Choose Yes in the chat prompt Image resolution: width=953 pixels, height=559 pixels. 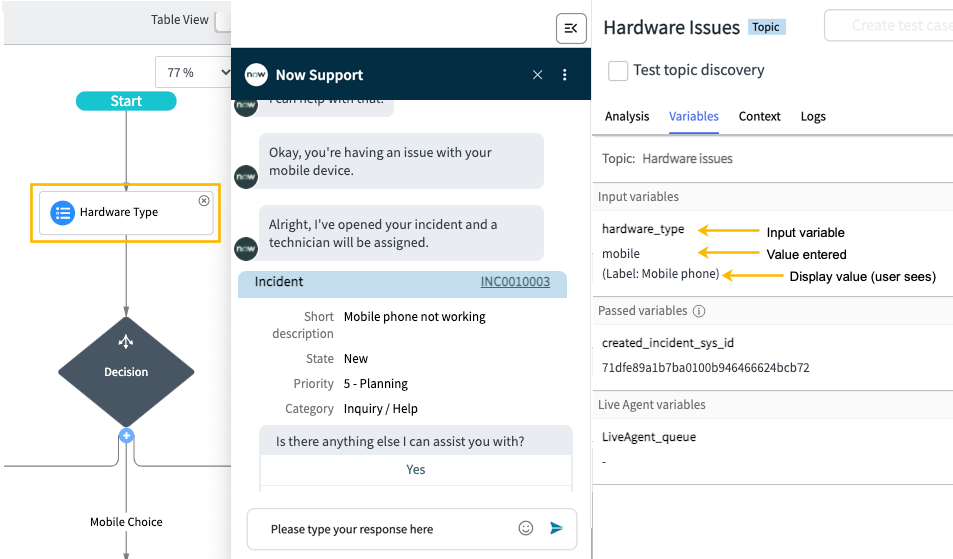(x=416, y=470)
